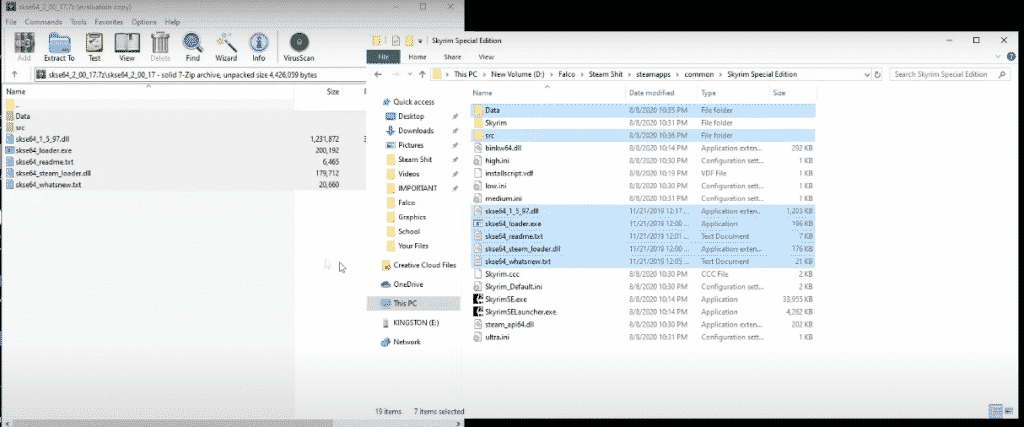The image size is (1024, 427).
Task: Click 'This PC' in Explorer breadcrumb path
Action: [x=466, y=74]
